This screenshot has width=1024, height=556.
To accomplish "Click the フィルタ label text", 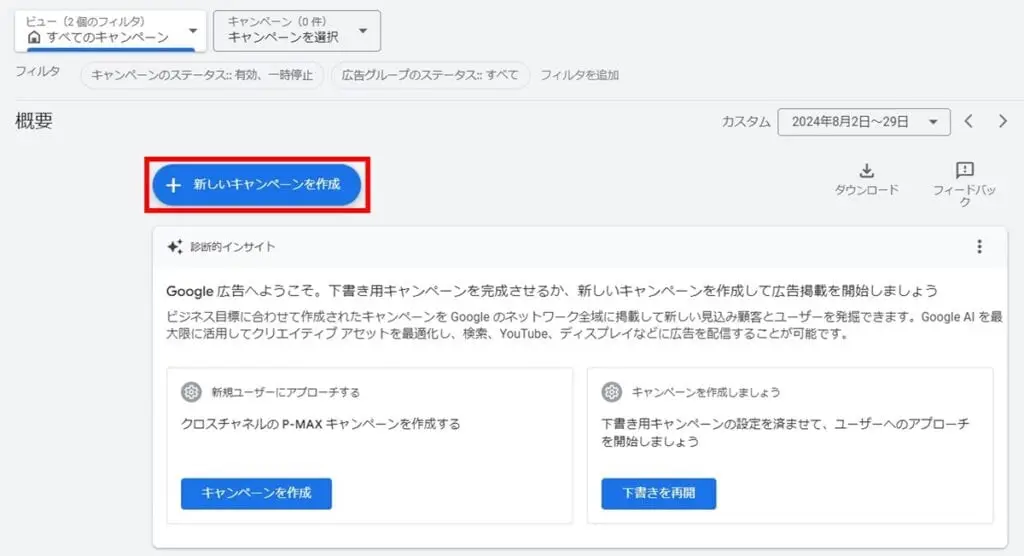I will pyautogui.click(x=38, y=71).
